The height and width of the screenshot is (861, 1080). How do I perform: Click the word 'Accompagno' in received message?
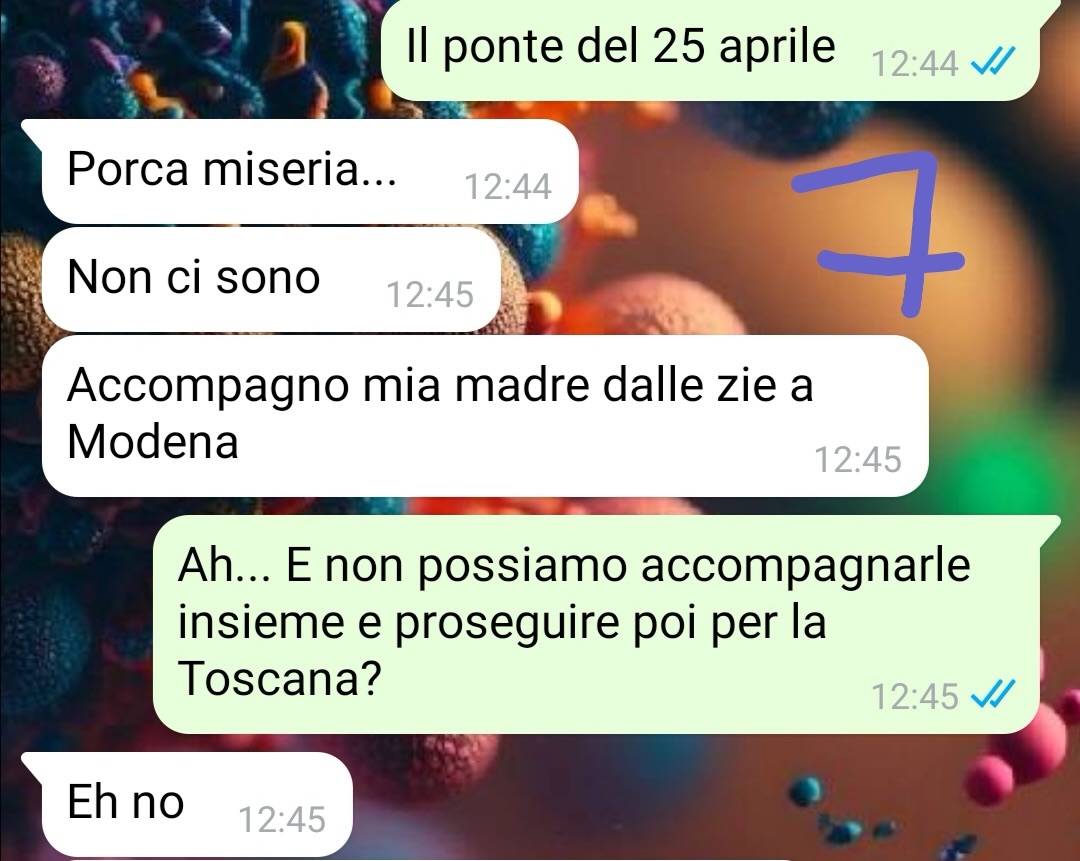(x=208, y=387)
